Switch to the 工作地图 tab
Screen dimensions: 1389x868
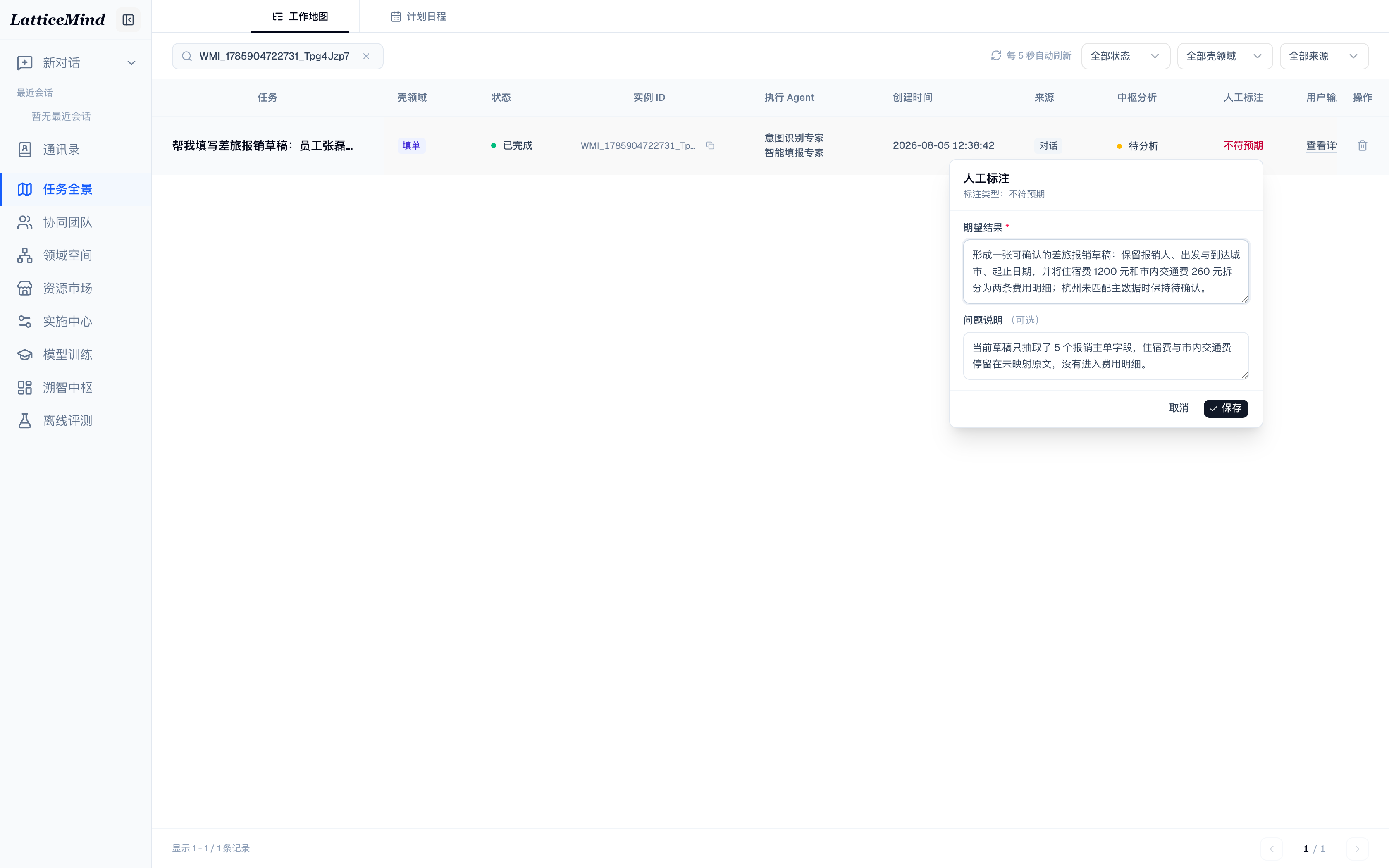point(300,17)
